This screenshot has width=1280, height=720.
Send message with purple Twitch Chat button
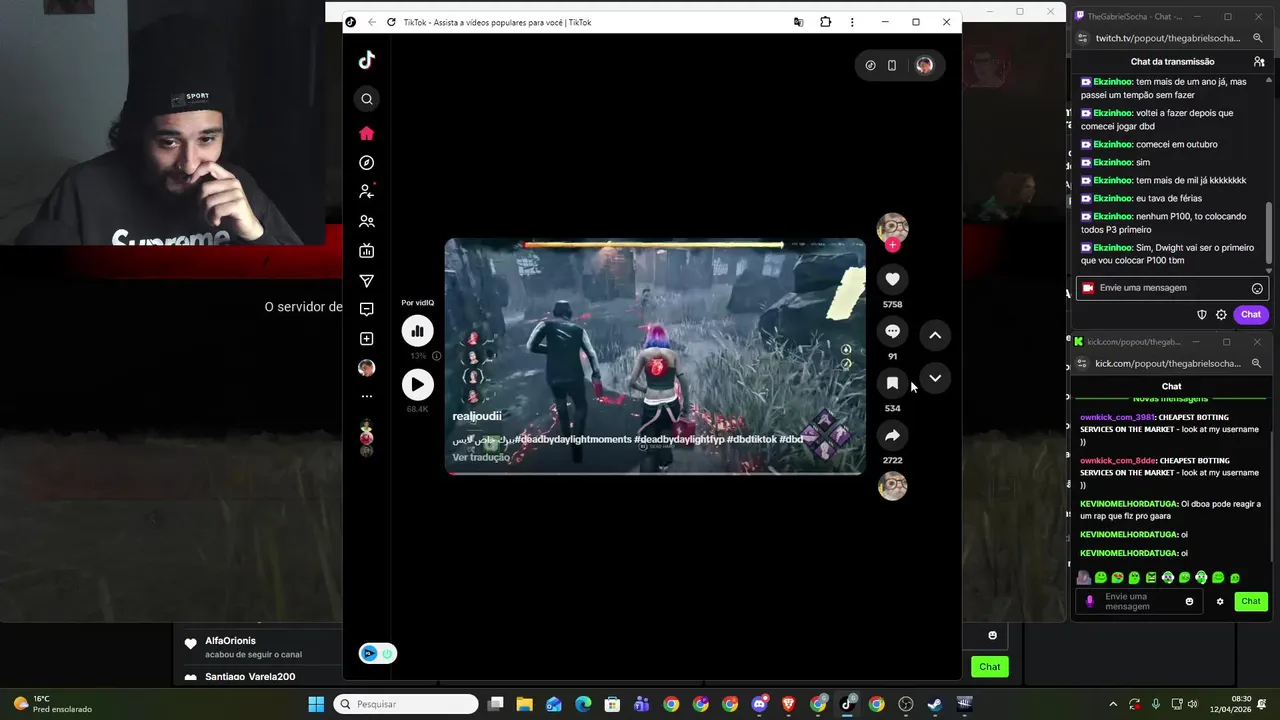click(1251, 314)
